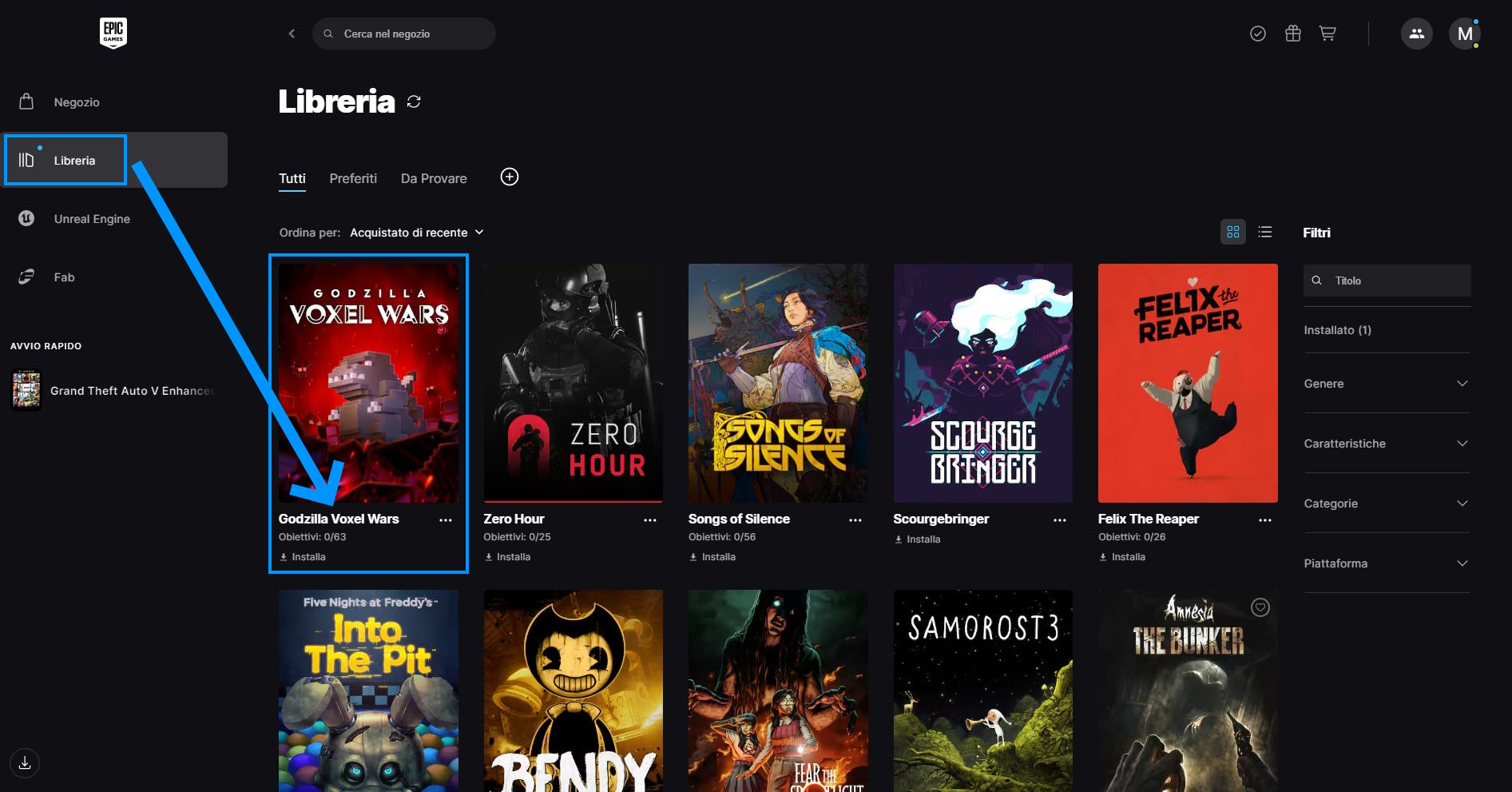Image resolution: width=1512 pixels, height=792 pixels.
Task: Switch to the Preferiti tab
Action: click(x=353, y=178)
